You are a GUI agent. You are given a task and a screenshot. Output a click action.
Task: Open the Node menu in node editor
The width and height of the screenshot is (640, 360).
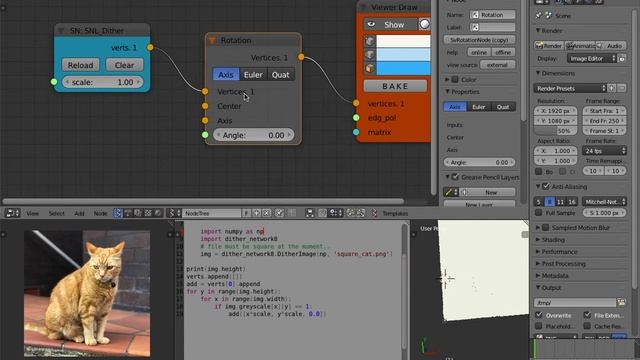(100, 213)
